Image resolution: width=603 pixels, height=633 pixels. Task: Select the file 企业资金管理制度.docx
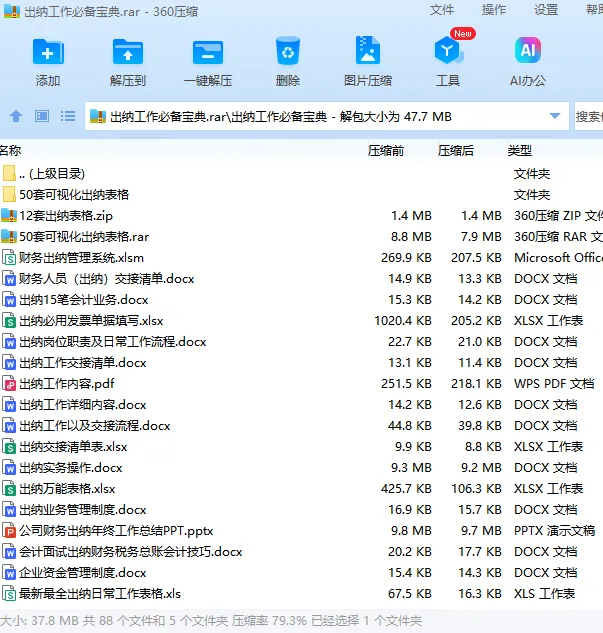point(83,572)
